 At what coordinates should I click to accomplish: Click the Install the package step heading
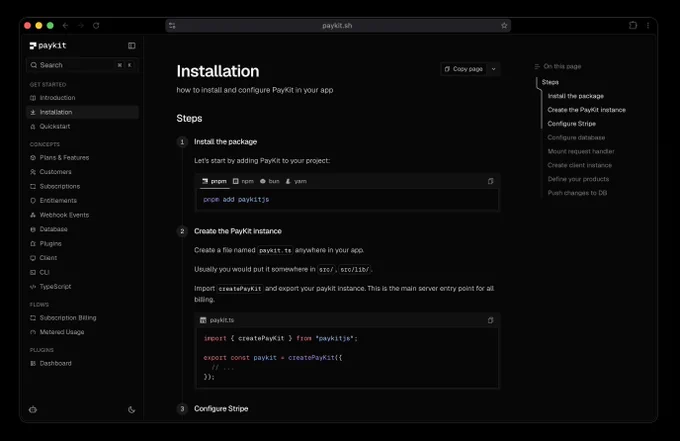226,142
